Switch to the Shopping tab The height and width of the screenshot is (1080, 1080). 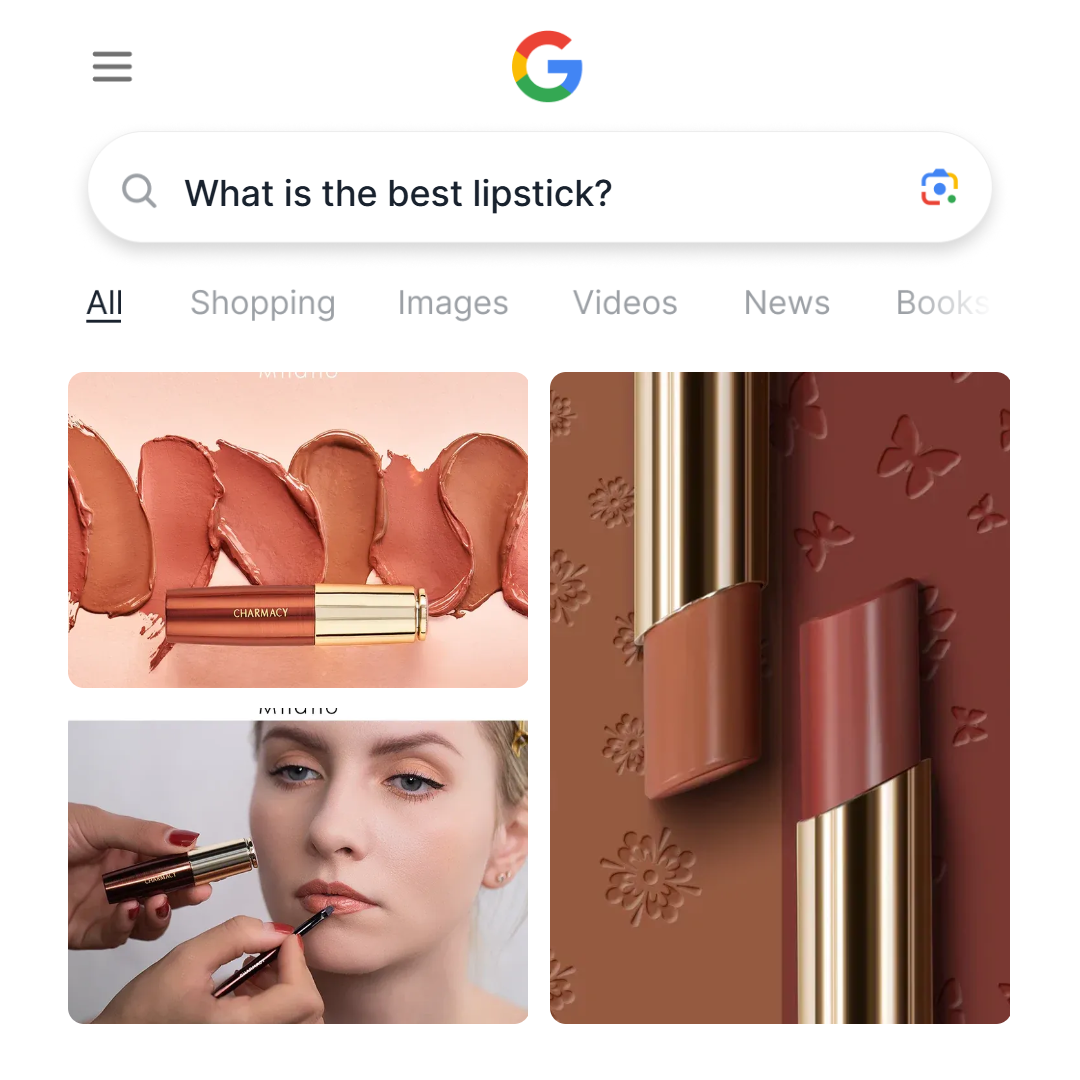tap(263, 303)
